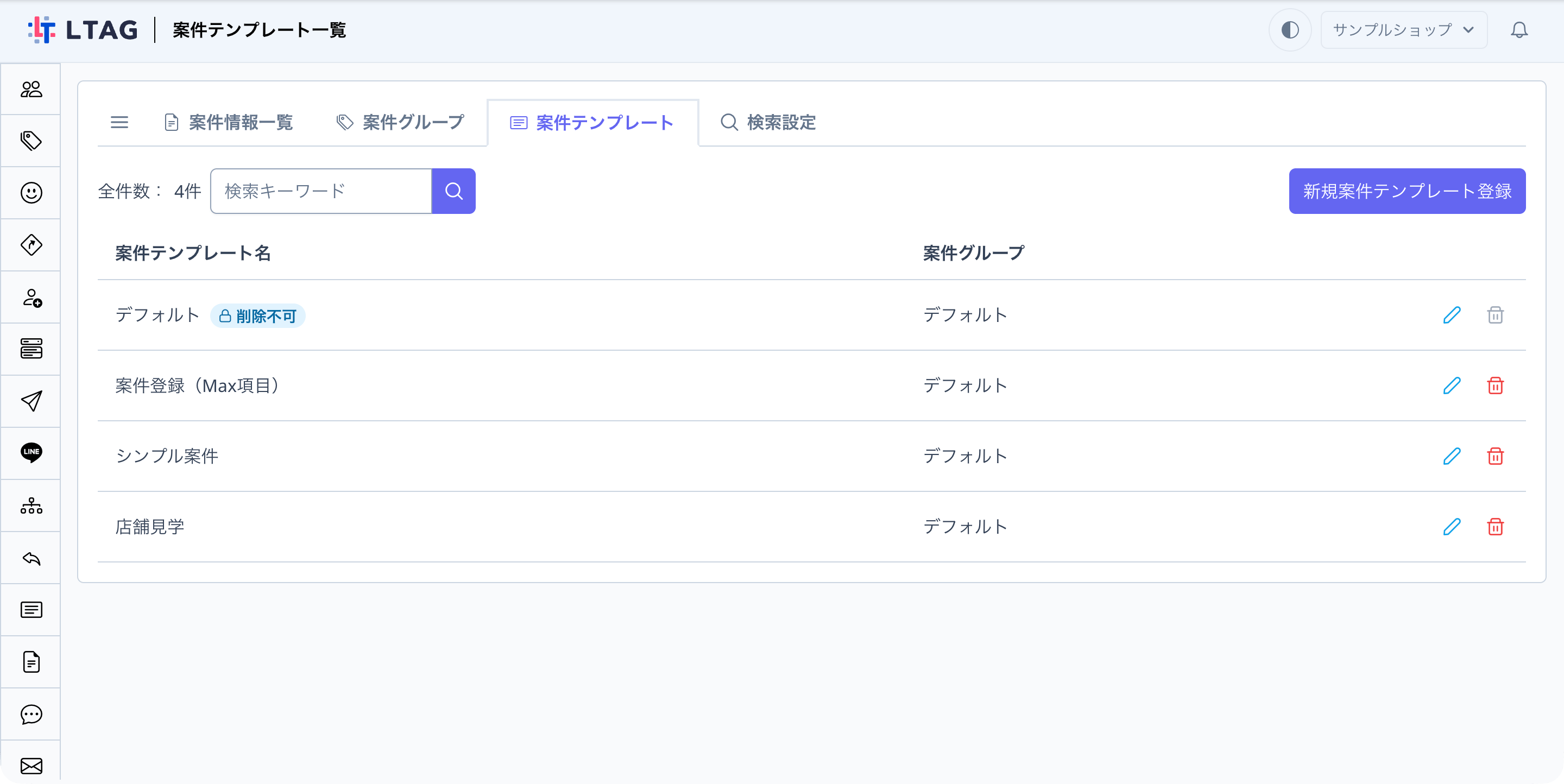Click the notification bell icon
This screenshot has width=1564, height=784.
1519,30
